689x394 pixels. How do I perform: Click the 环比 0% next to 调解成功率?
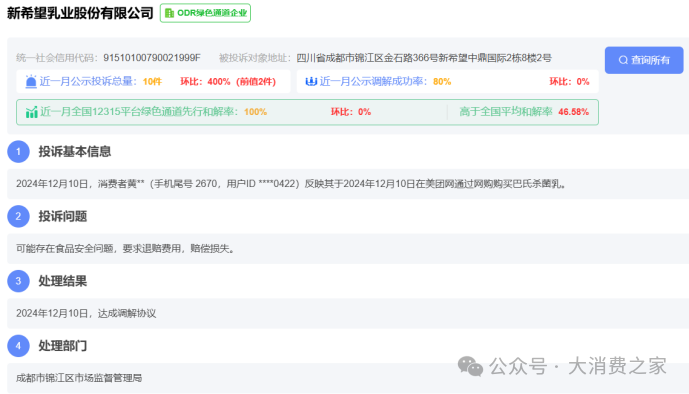click(569, 82)
